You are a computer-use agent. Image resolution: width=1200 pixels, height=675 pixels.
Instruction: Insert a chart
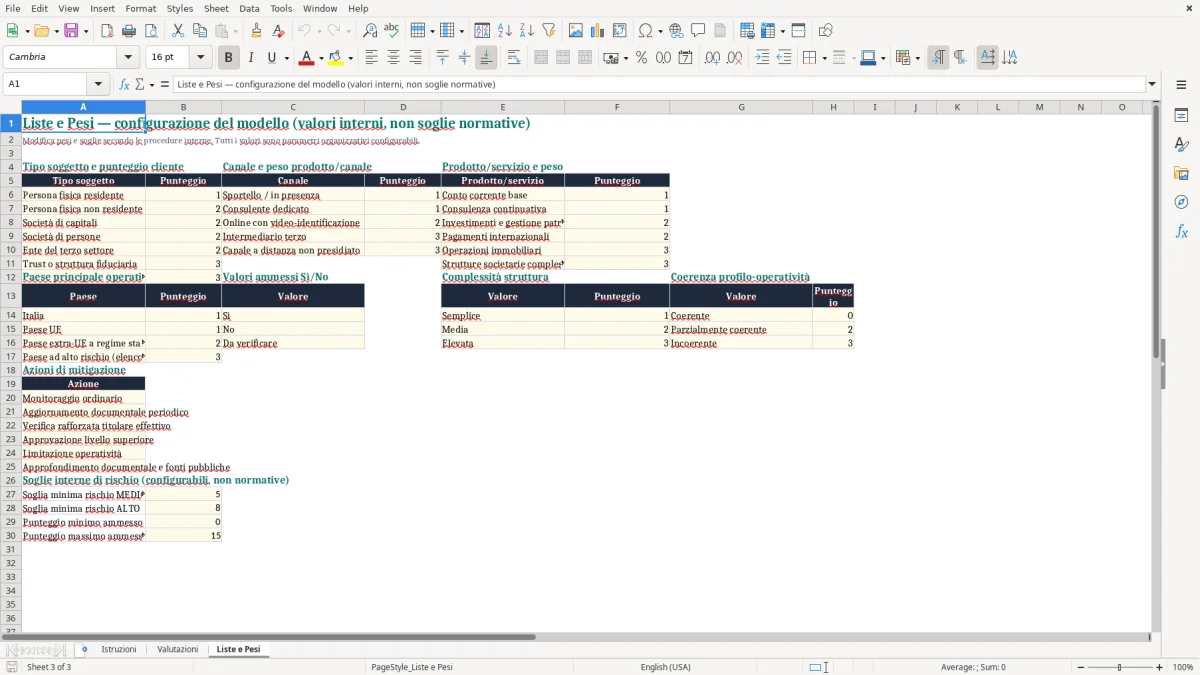pos(597,31)
